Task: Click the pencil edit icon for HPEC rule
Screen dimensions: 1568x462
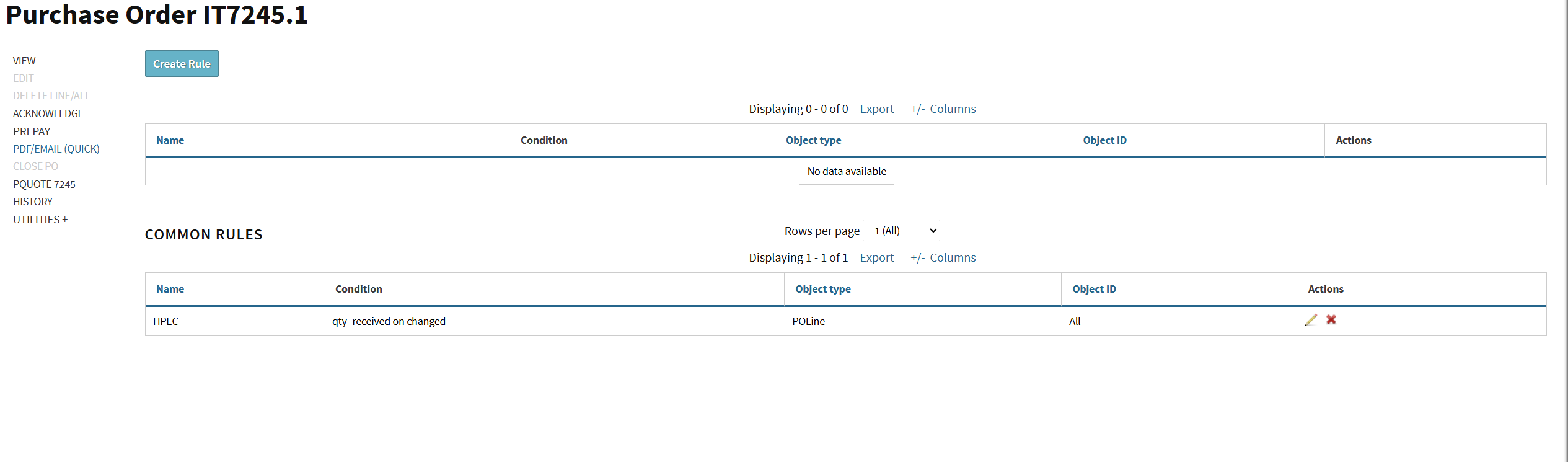Action: point(1311,320)
